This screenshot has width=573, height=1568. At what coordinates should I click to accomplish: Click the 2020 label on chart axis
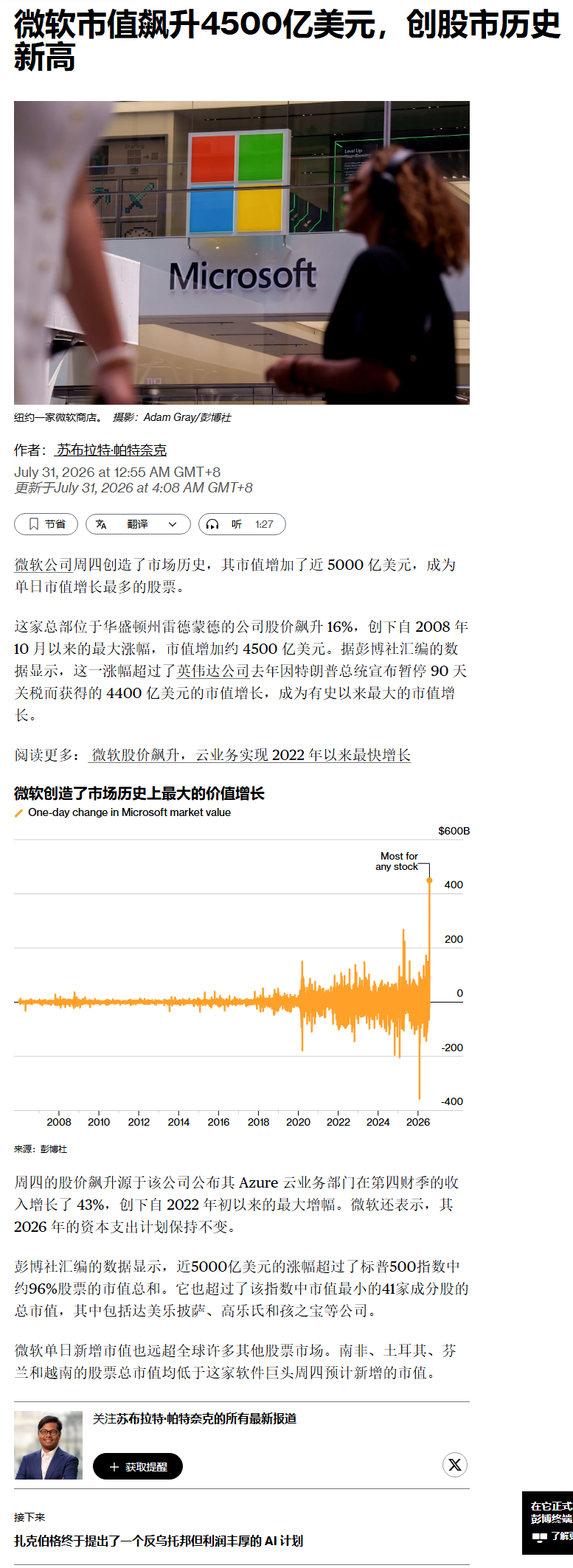(298, 1122)
